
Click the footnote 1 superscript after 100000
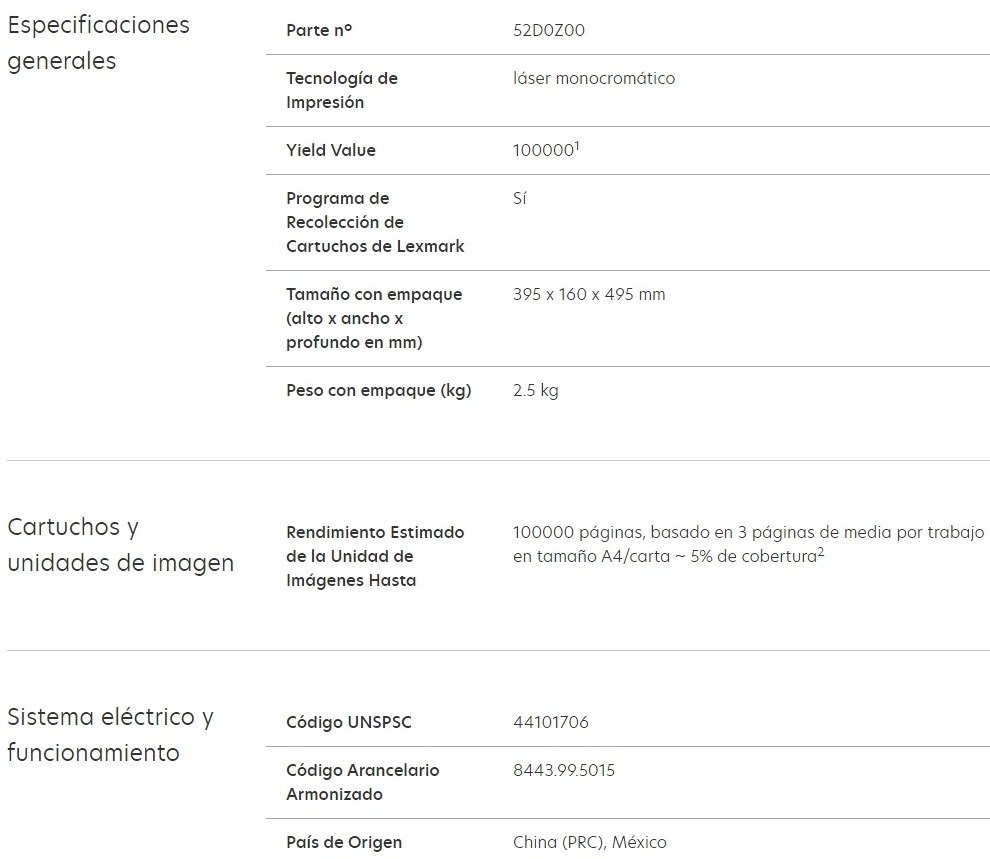tap(577, 146)
